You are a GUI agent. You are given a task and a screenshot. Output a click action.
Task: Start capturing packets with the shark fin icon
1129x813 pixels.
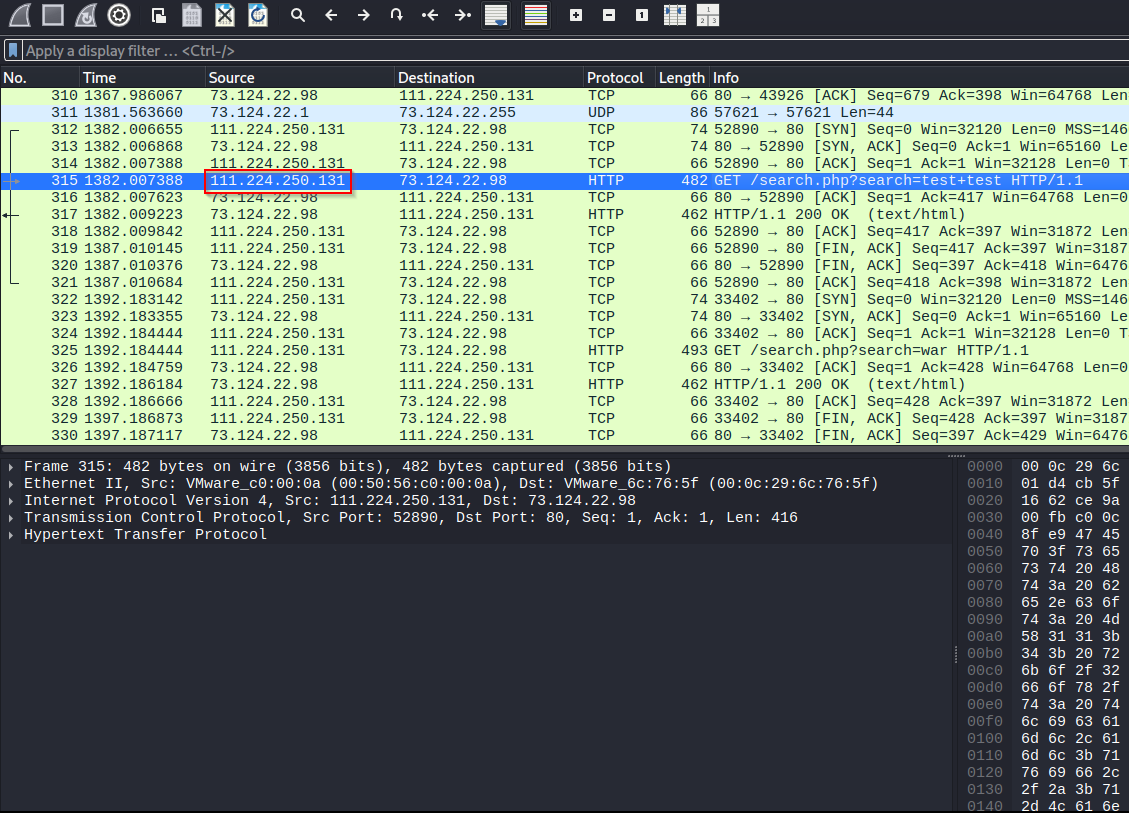pos(20,15)
